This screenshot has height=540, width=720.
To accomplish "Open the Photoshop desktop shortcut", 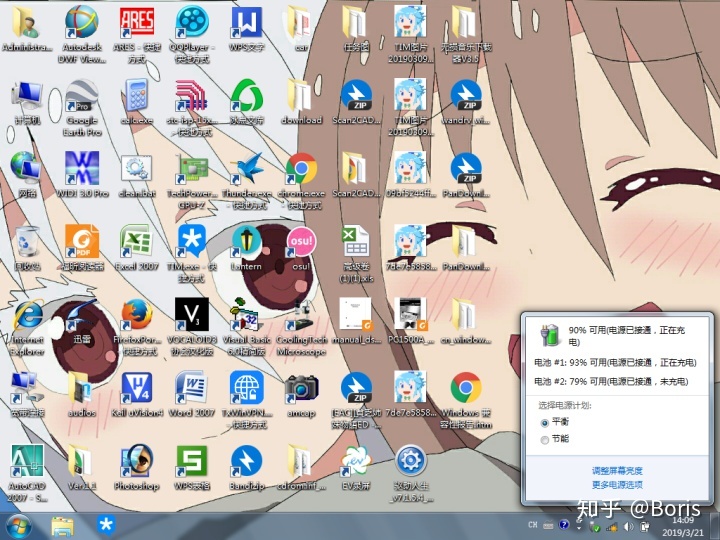I will [136, 461].
